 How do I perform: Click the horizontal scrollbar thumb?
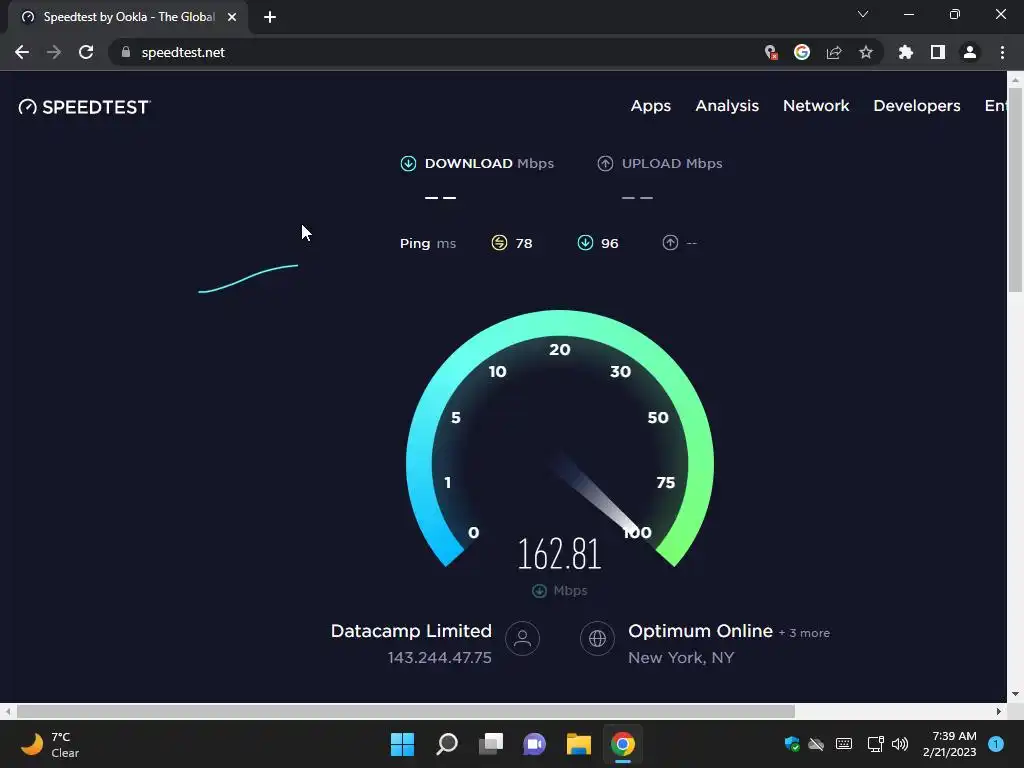[406, 711]
